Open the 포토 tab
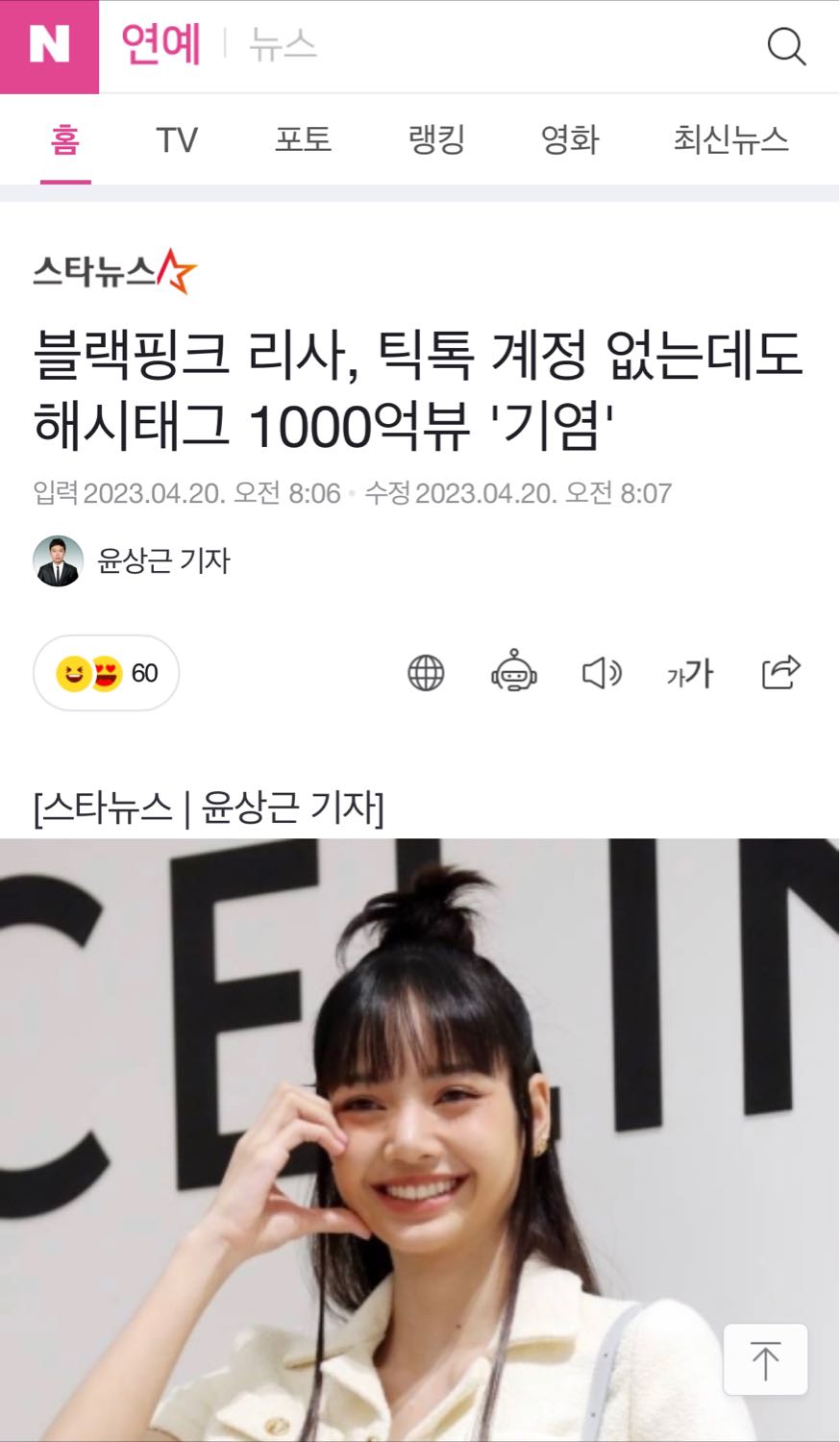 (303, 140)
